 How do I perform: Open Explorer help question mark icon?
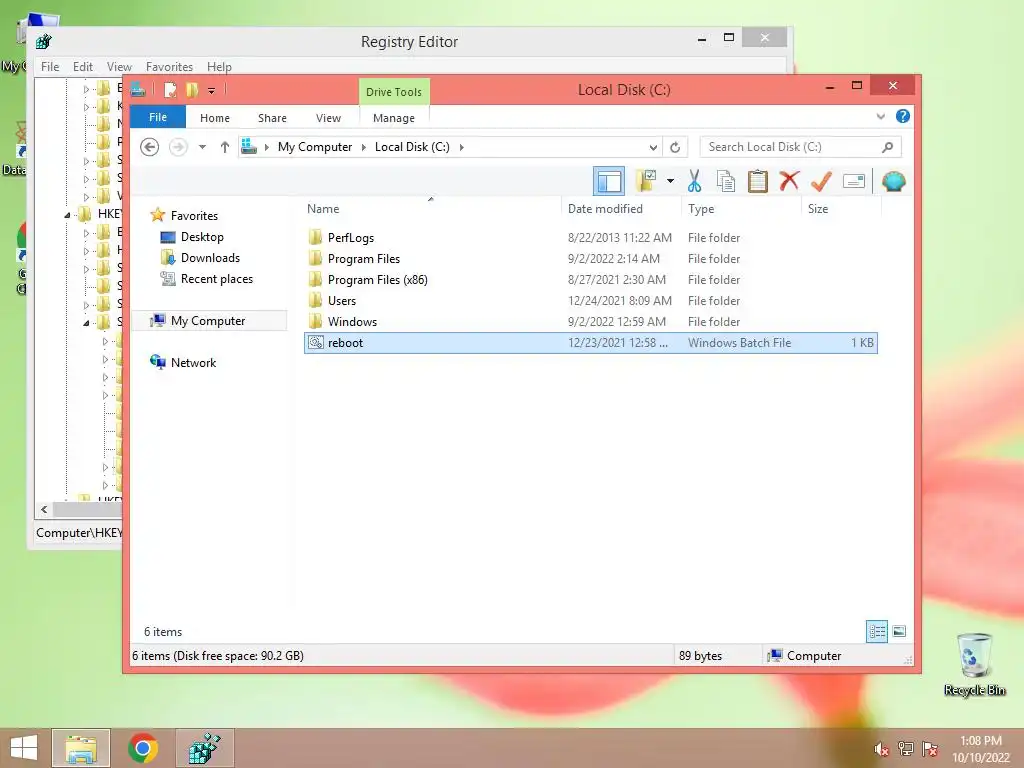[x=903, y=116]
